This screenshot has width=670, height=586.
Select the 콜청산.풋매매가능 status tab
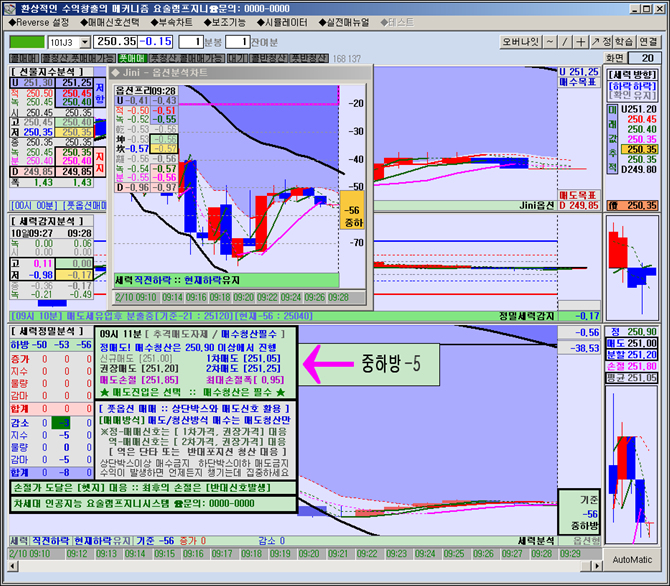[79, 58]
